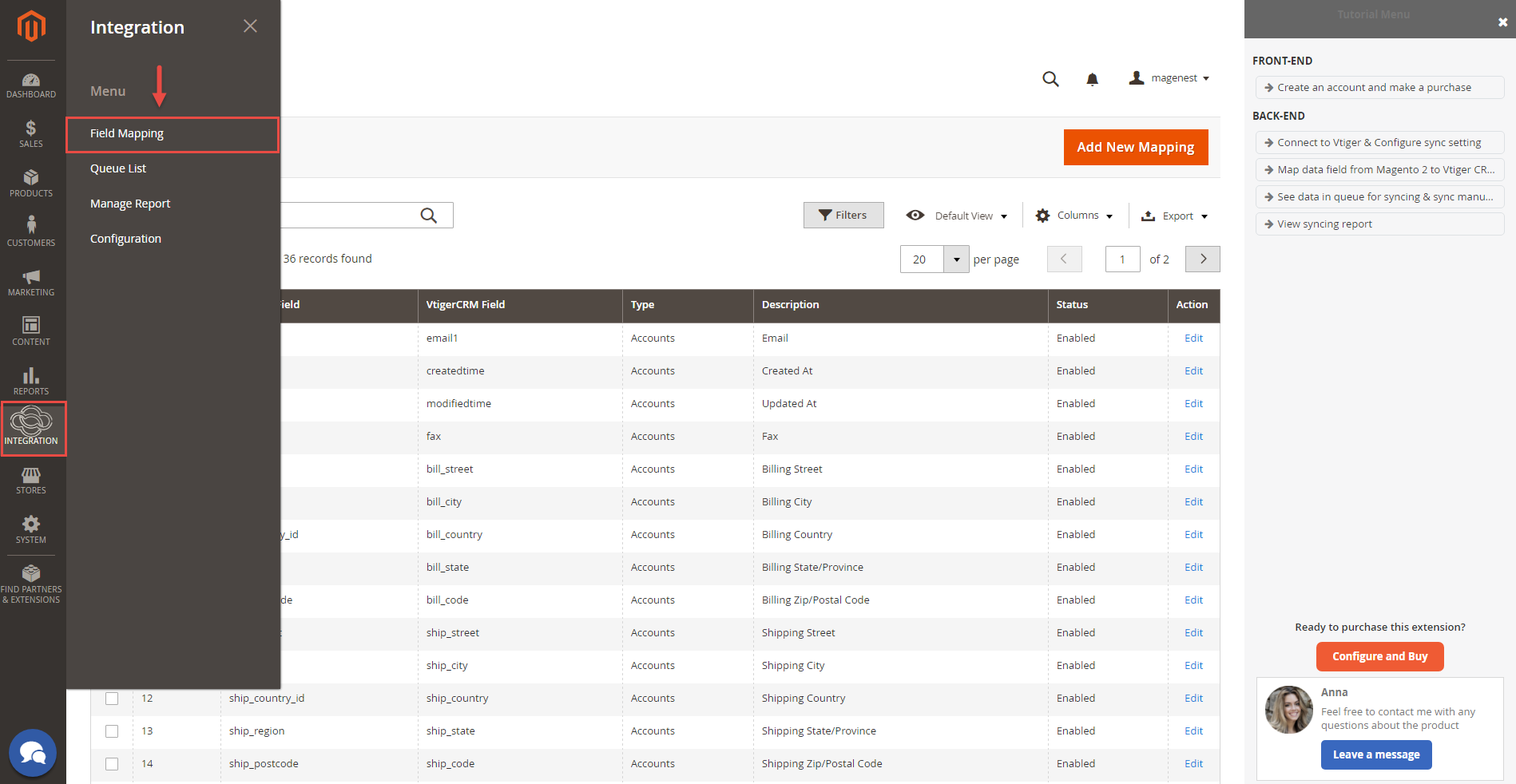Check the checkbox for row 12
1516x784 pixels.
(x=112, y=699)
